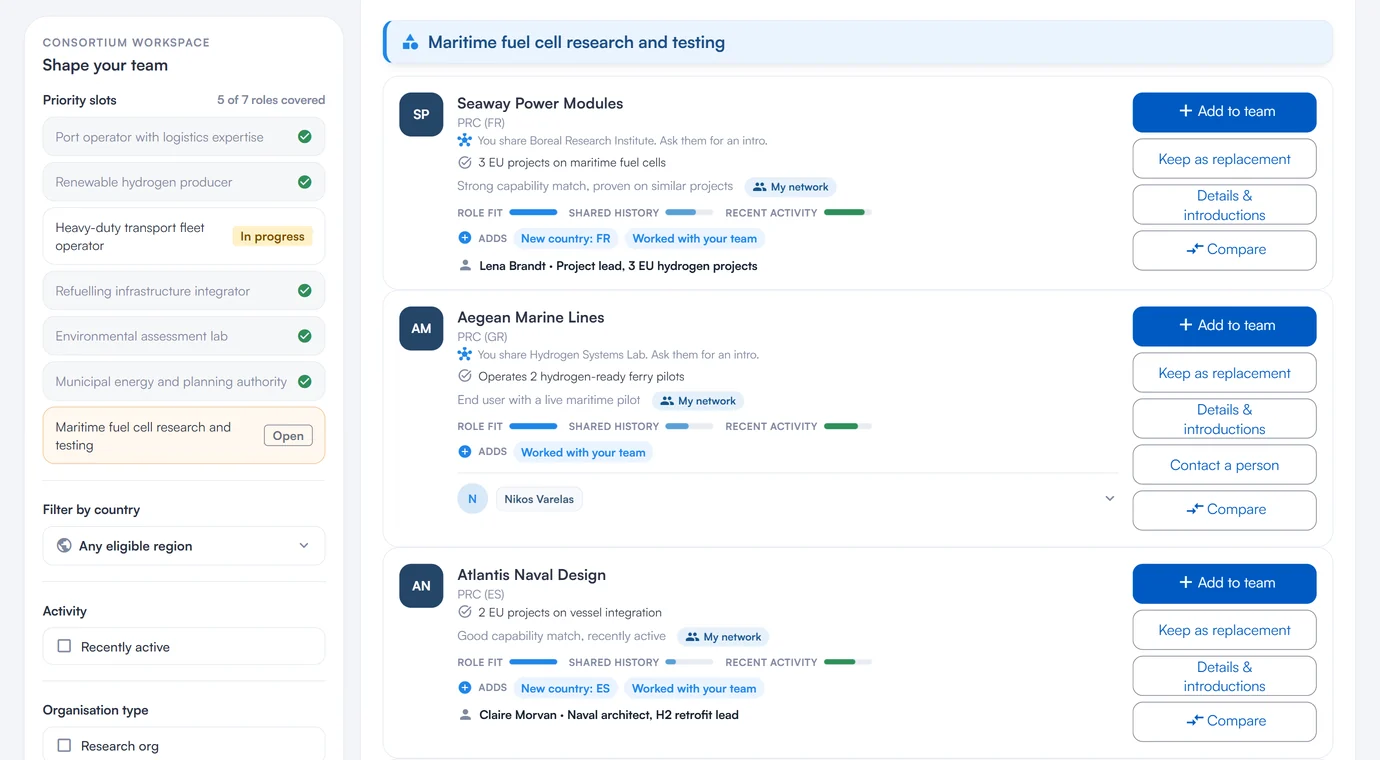Image resolution: width=1380 pixels, height=760 pixels.
Task: Click the Nikos Varelas name chip
Action: (539, 499)
